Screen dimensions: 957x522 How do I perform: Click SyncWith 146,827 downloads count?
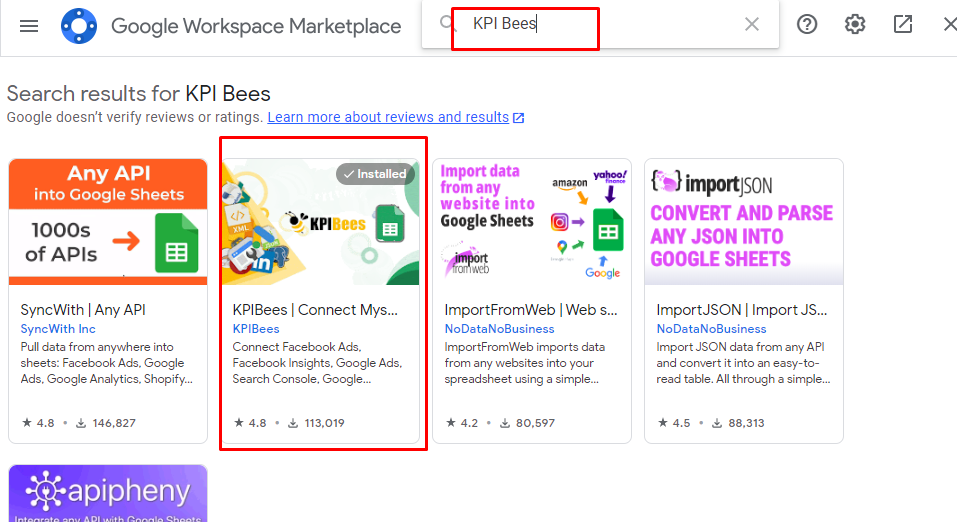pos(106,422)
